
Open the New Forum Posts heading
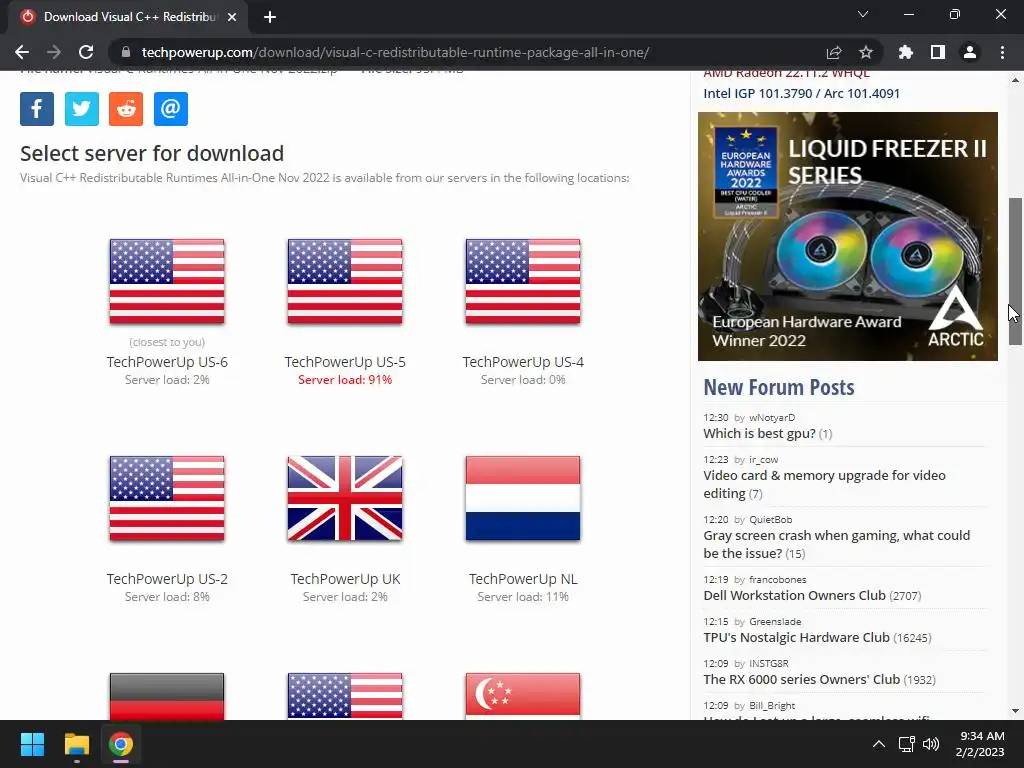(x=778, y=387)
